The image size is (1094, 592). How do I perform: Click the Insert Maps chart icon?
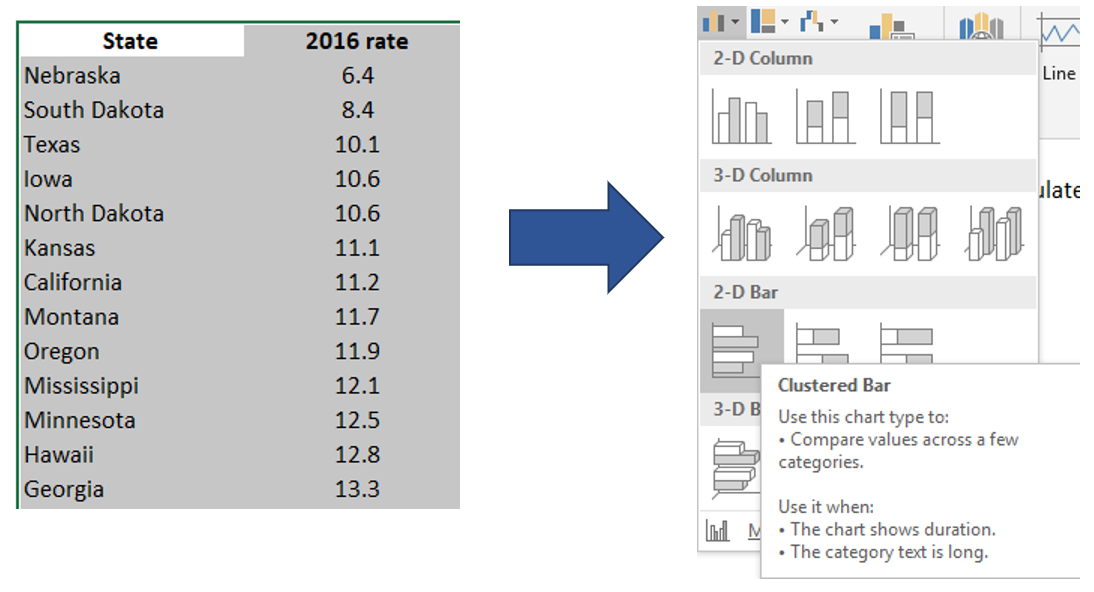(983, 25)
